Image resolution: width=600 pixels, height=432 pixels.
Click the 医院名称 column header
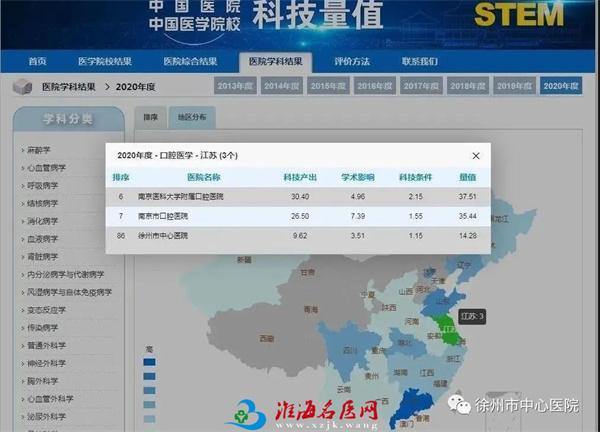[204, 177]
